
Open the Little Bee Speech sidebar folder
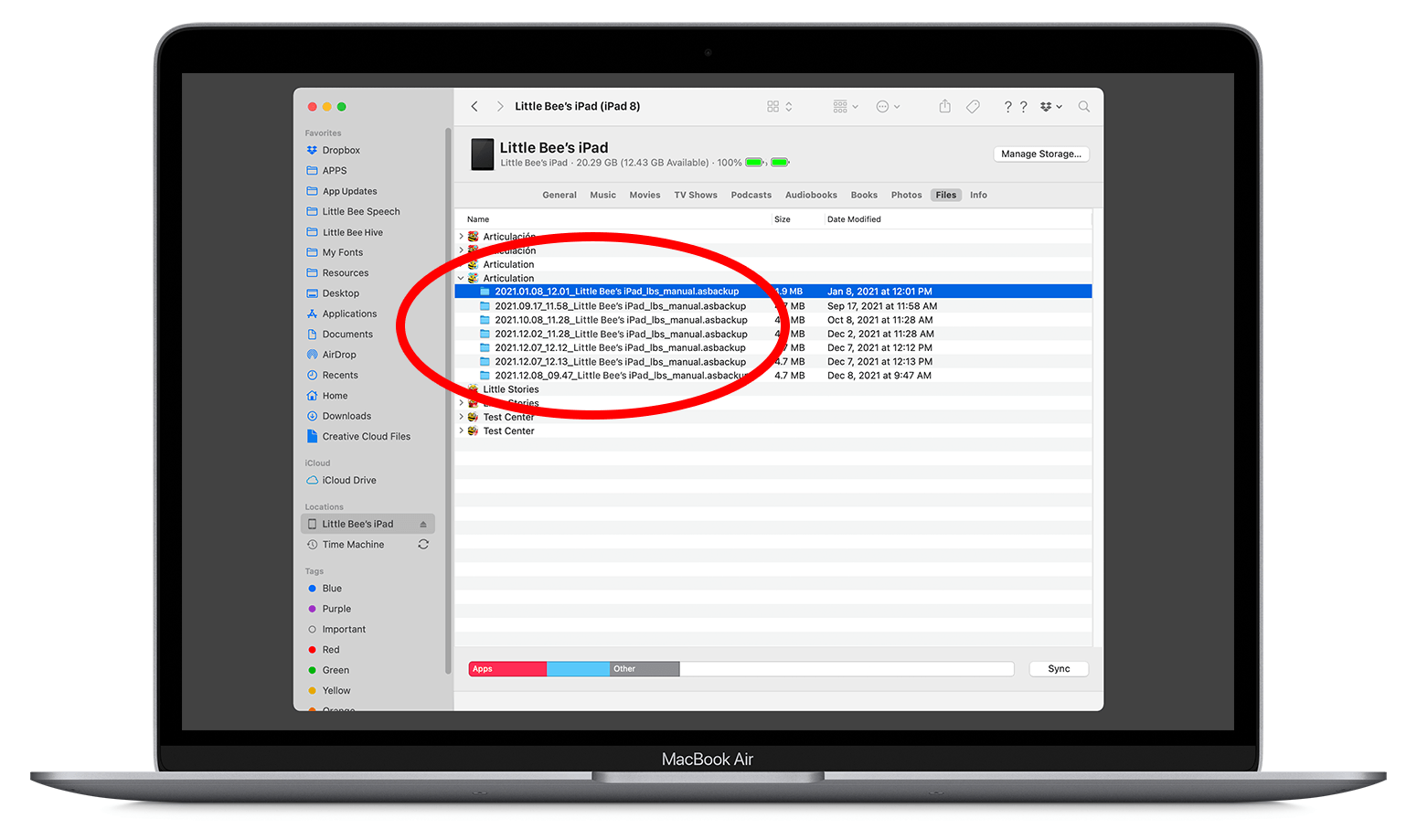coord(361,212)
